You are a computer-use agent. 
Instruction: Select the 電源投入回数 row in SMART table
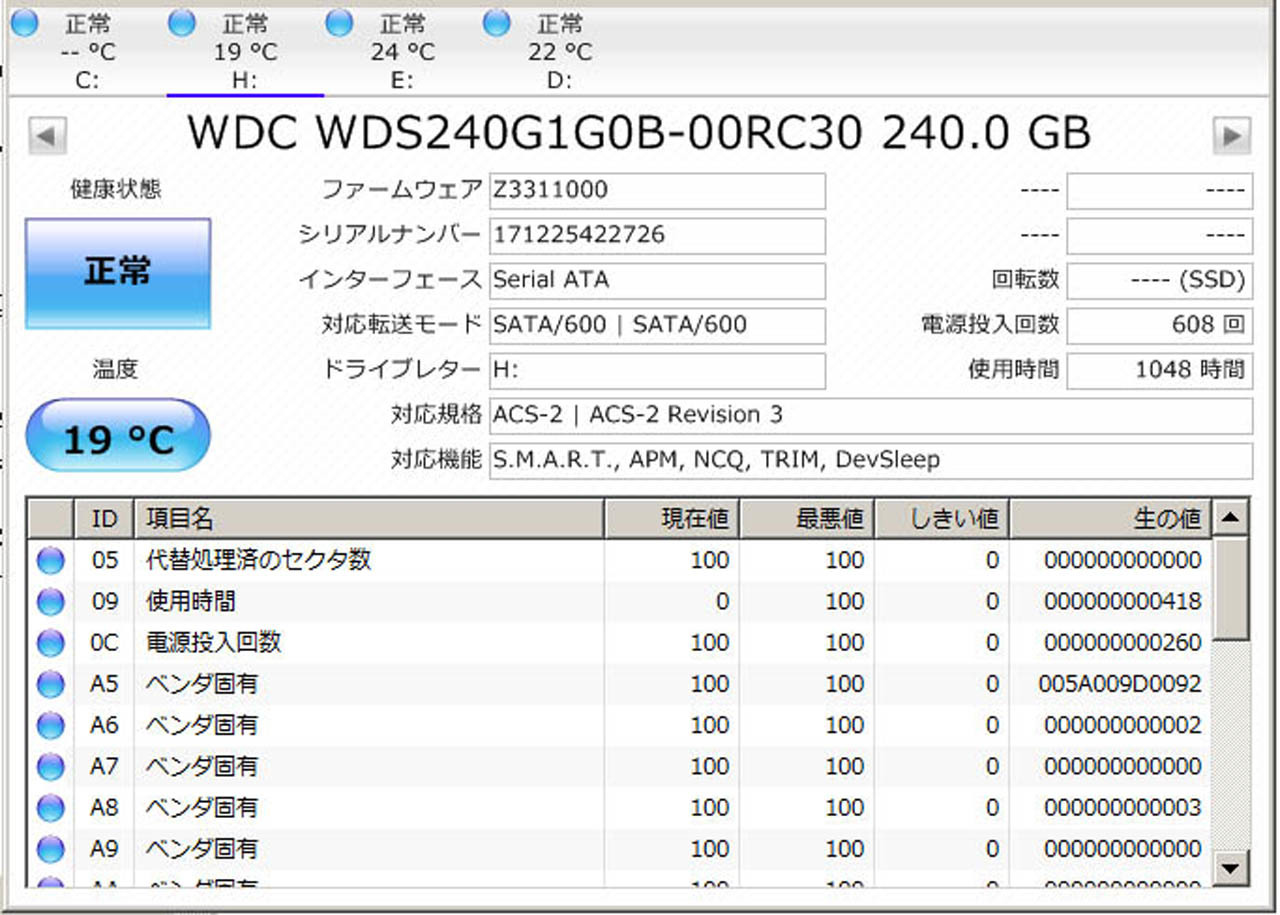click(620, 643)
